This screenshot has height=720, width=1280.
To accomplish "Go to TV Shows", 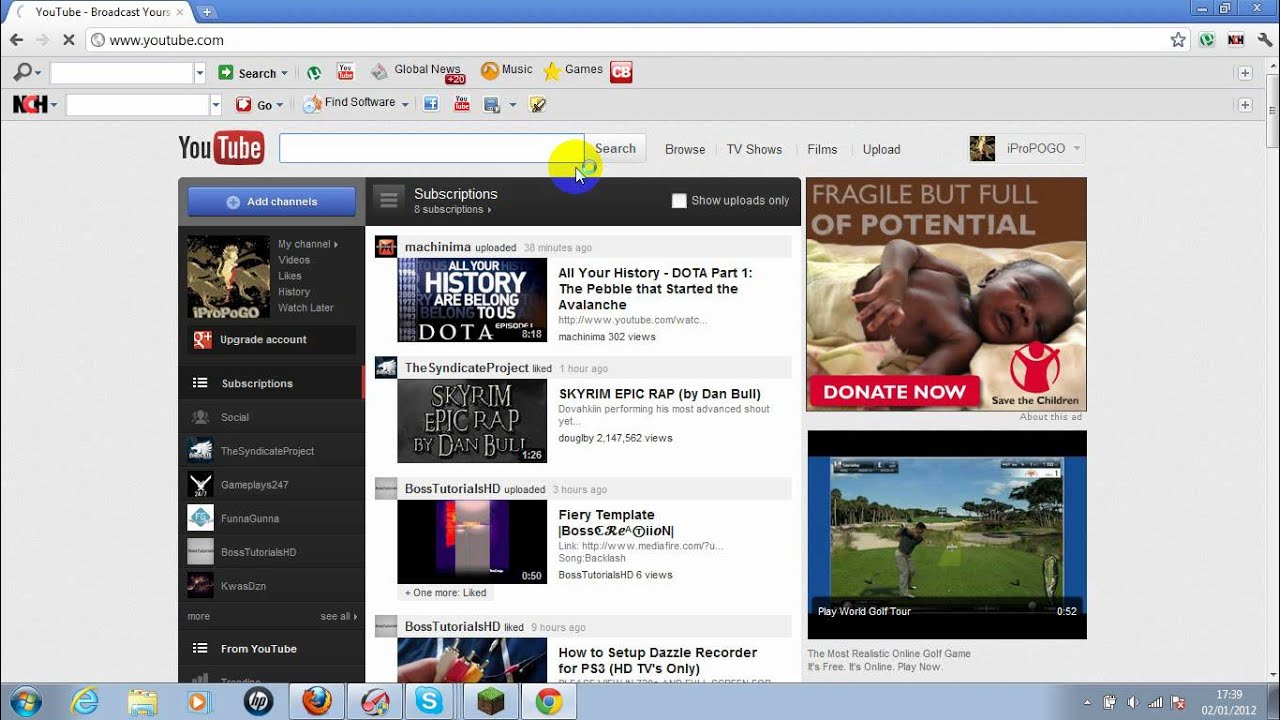I will coord(754,149).
